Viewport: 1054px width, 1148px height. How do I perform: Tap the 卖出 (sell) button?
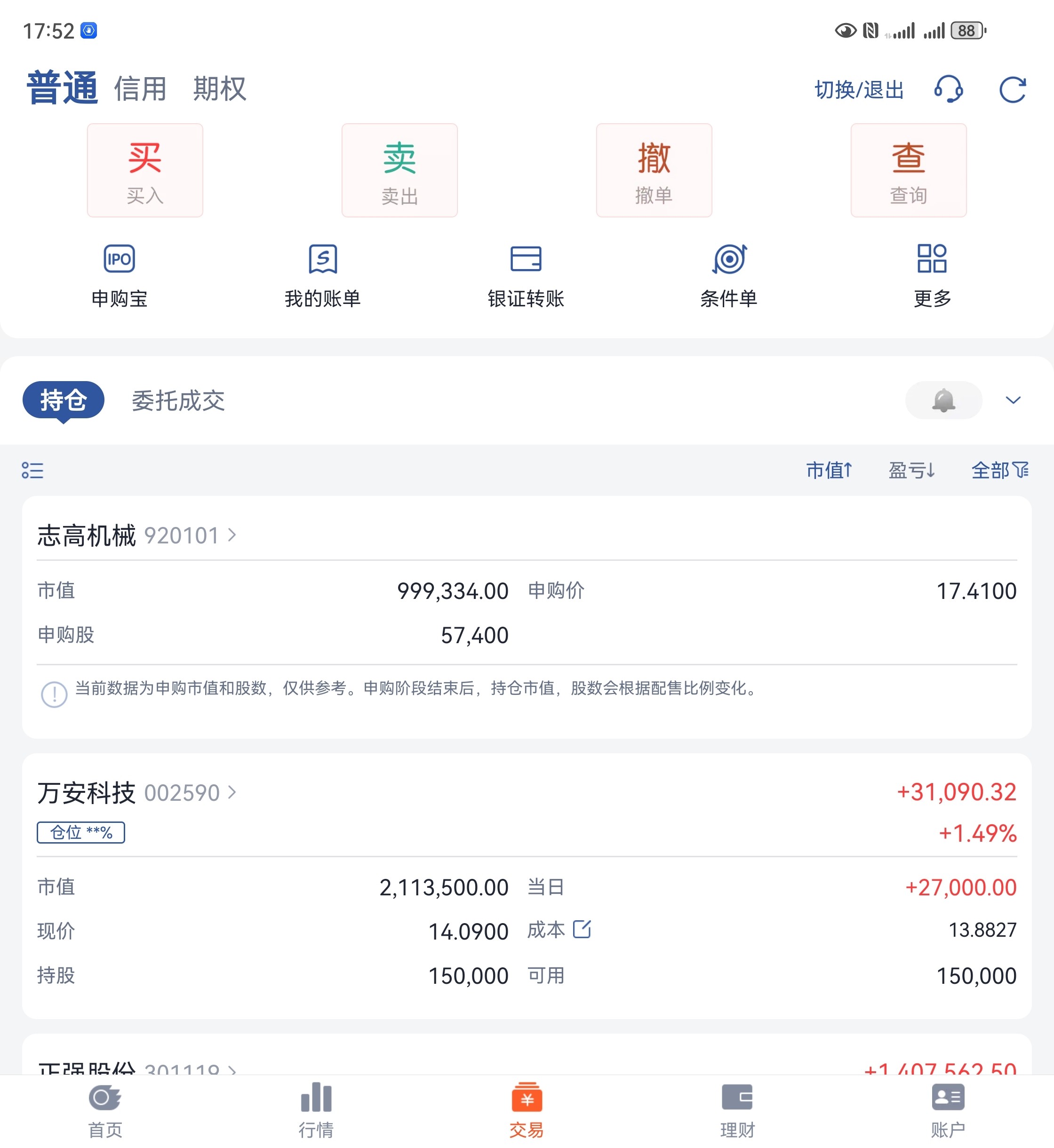click(x=399, y=170)
